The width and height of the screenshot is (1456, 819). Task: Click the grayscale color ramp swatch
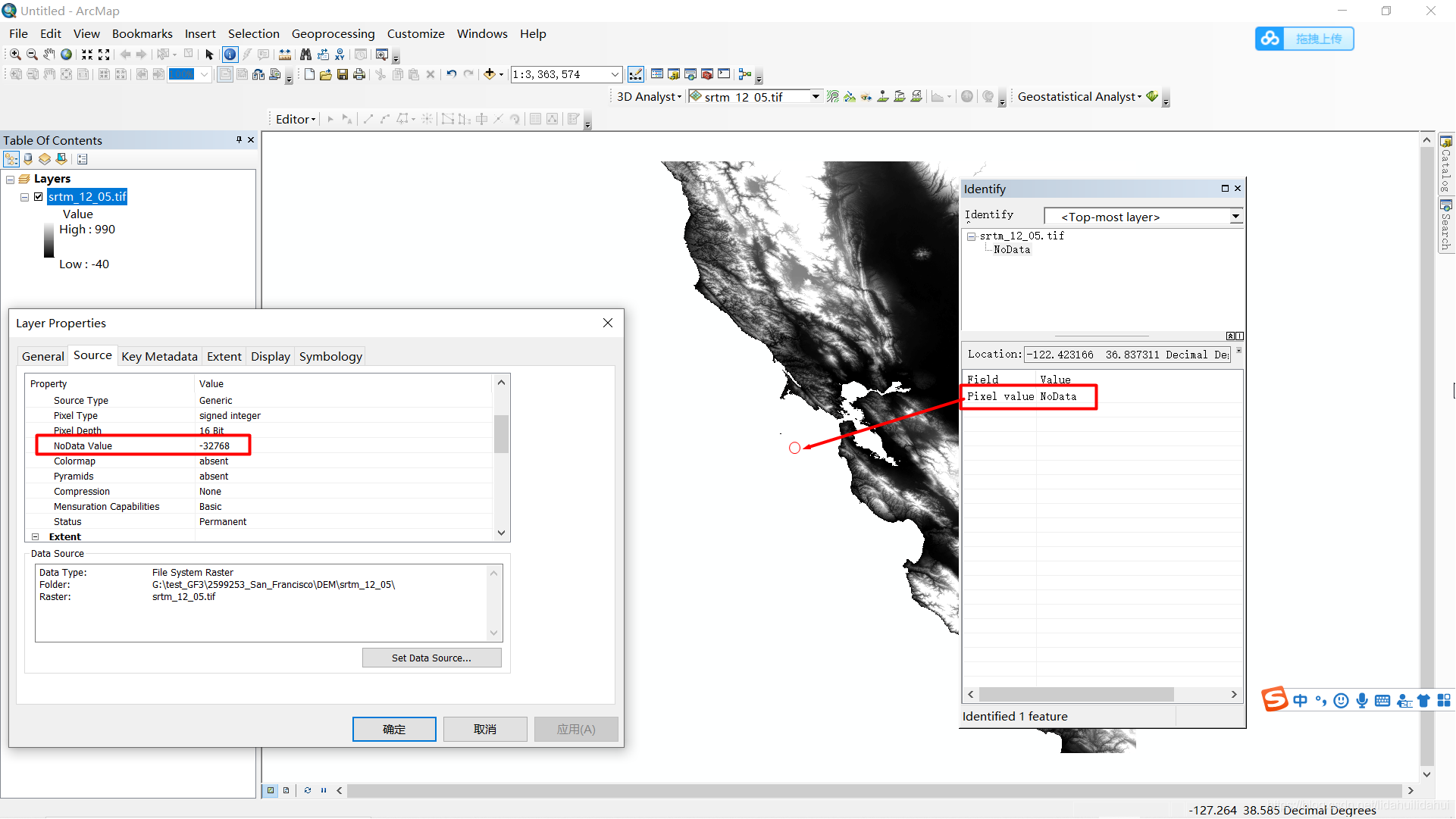pos(49,241)
